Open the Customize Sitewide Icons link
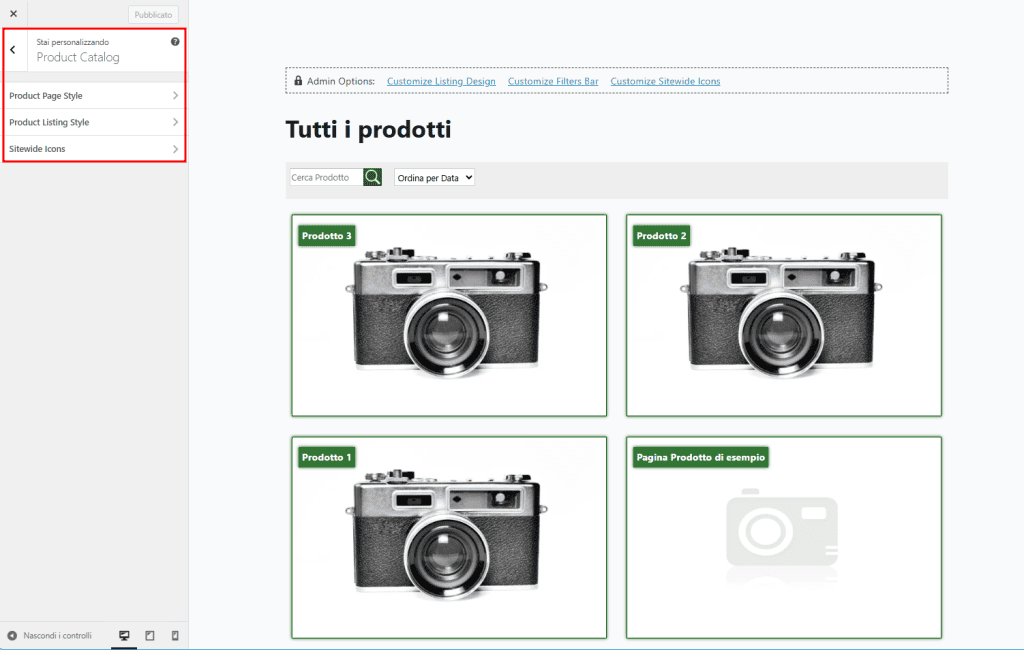This screenshot has width=1024, height=650. click(x=665, y=81)
